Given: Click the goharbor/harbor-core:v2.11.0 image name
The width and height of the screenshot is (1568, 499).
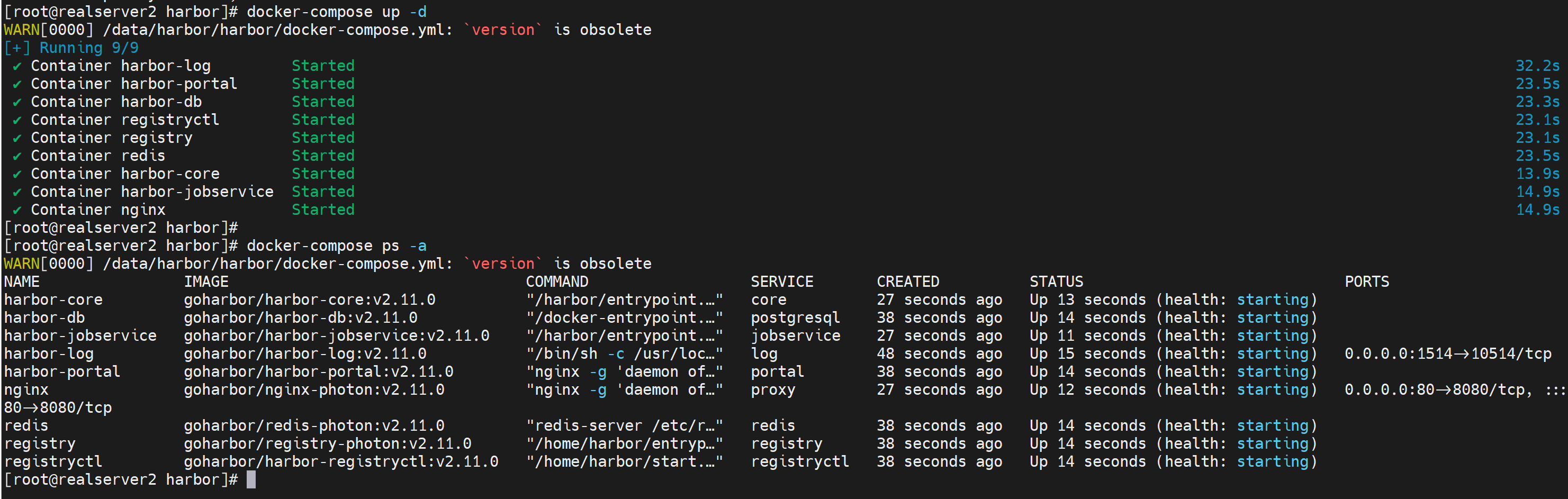Looking at the screenshot, I should (309, 300).
